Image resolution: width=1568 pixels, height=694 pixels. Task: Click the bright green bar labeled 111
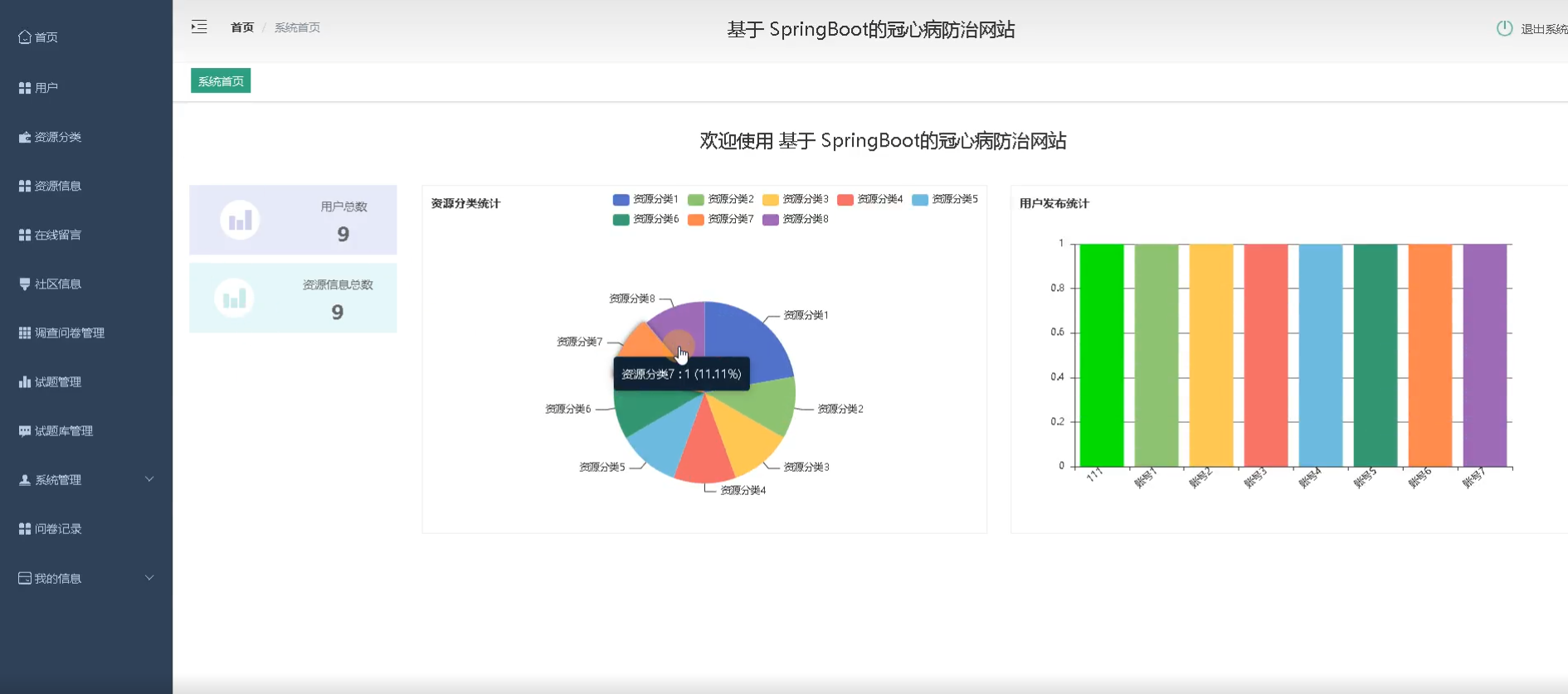tap(1102, 355)
